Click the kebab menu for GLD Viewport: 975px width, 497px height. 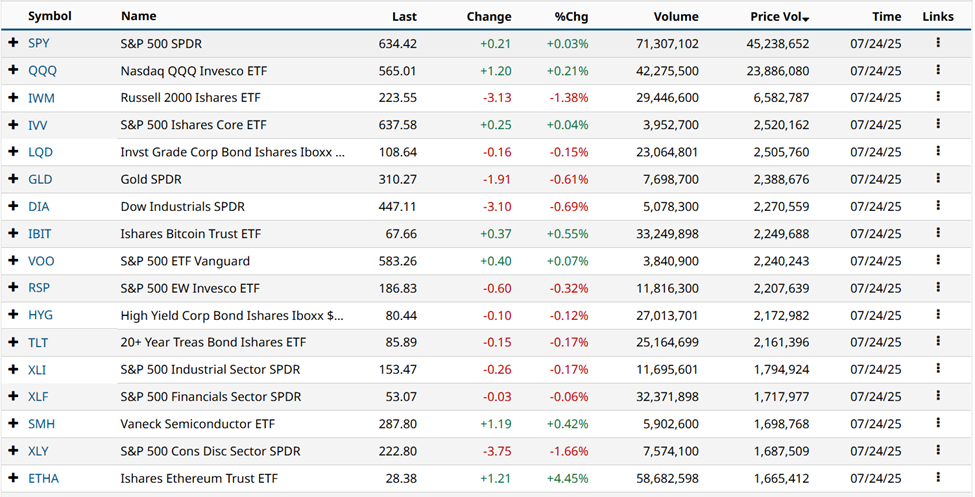[938, 179]
